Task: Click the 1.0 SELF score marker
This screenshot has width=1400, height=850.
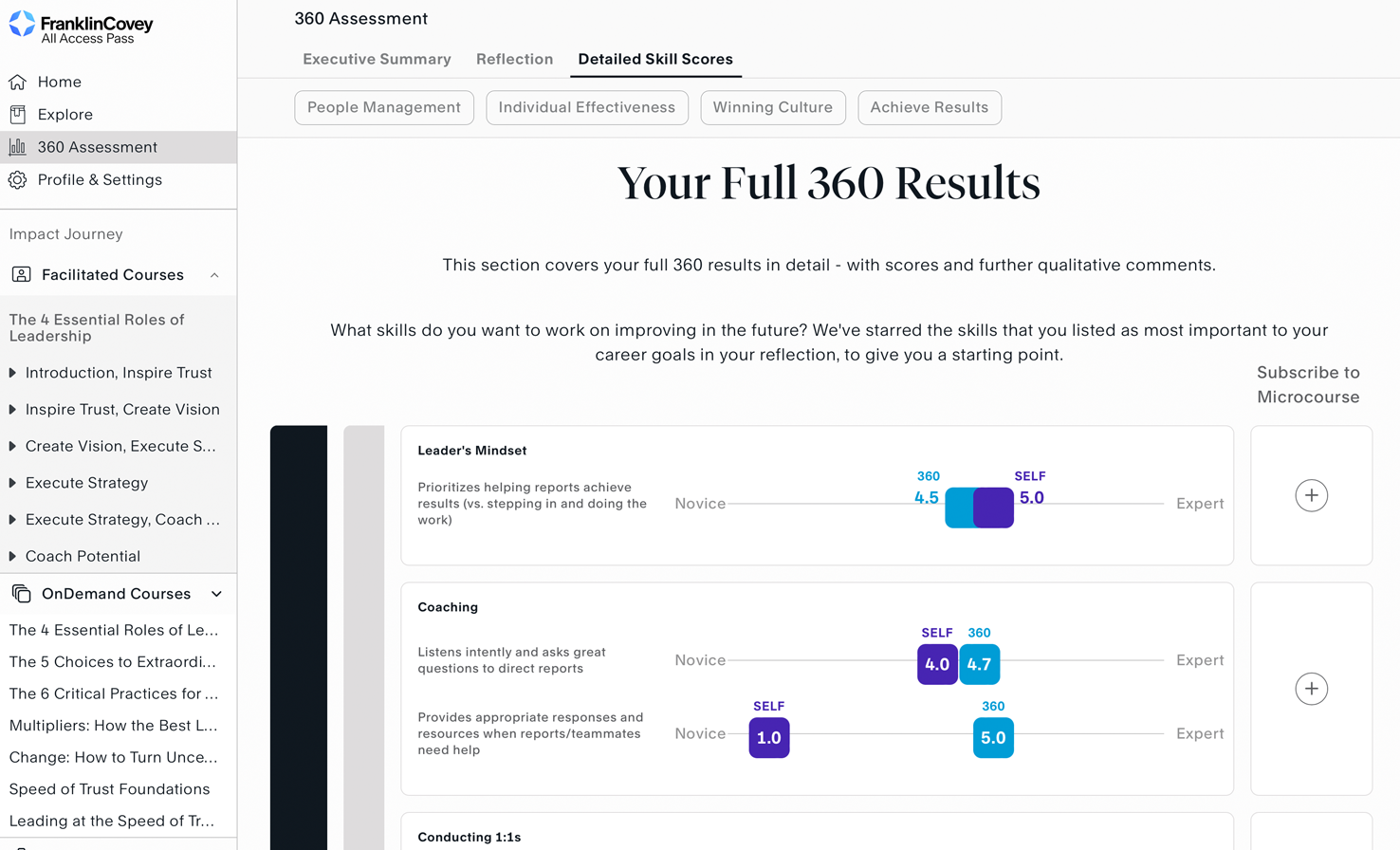Action: 769,737
